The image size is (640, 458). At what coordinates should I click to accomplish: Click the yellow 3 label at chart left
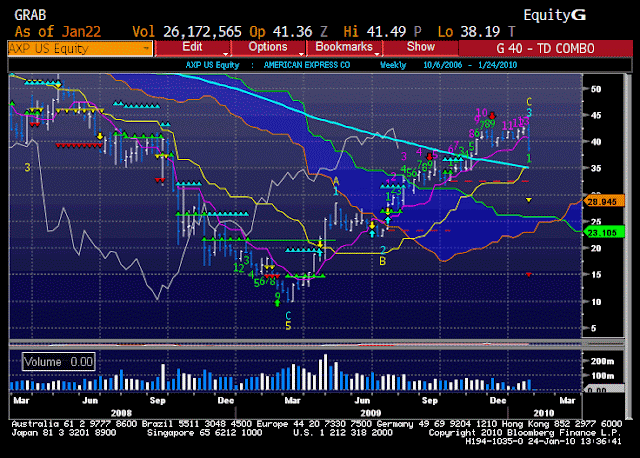(27, 167)
